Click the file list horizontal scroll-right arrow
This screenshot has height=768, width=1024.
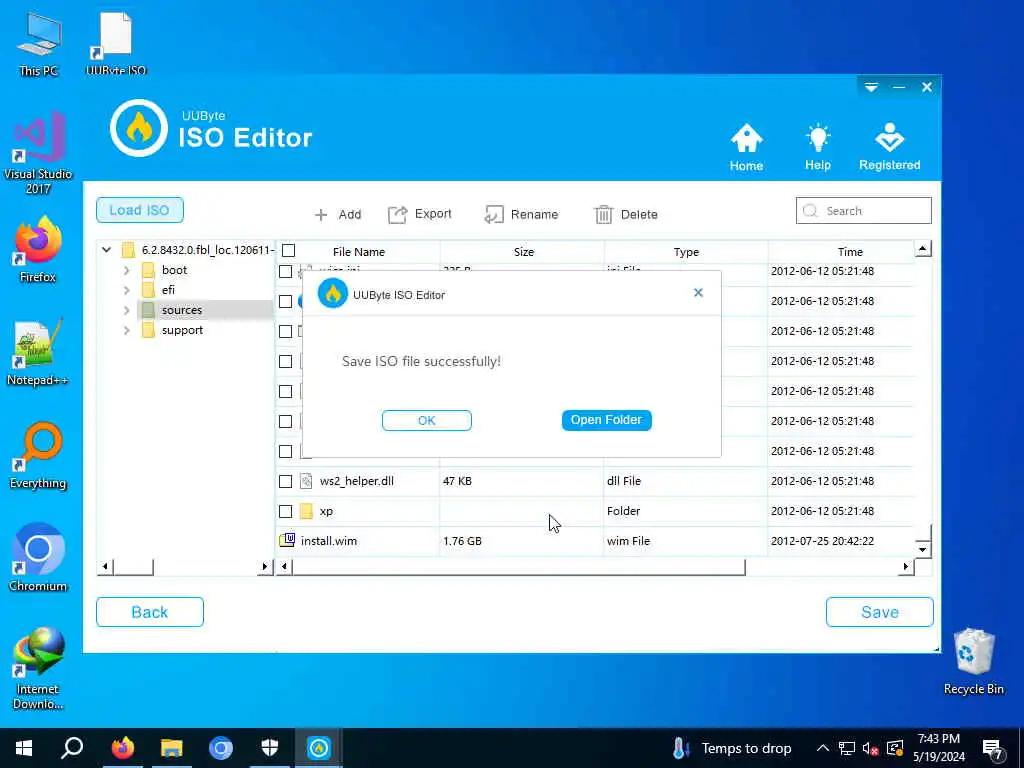click(x=906, y=566)
